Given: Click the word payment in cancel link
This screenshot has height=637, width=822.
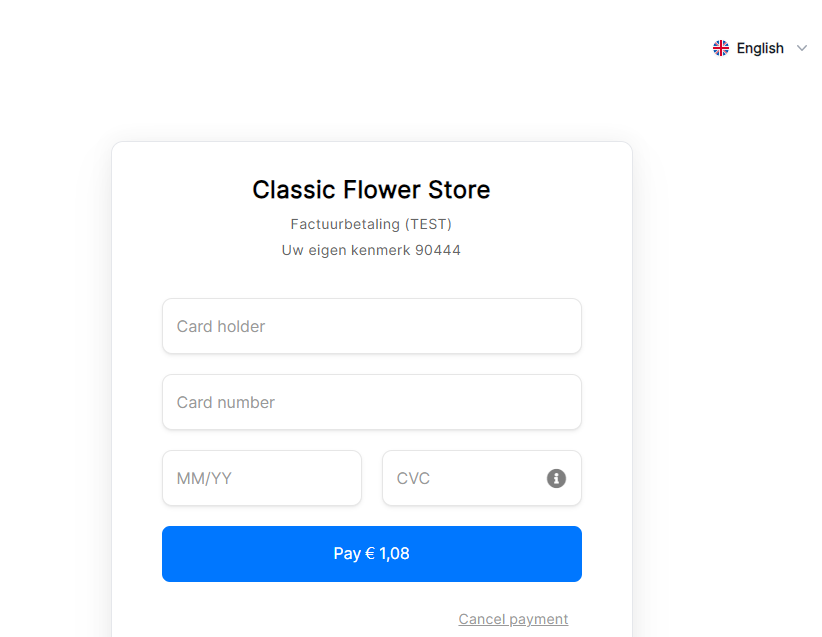Looking at the screenshot, I should (x=539, y=619).
